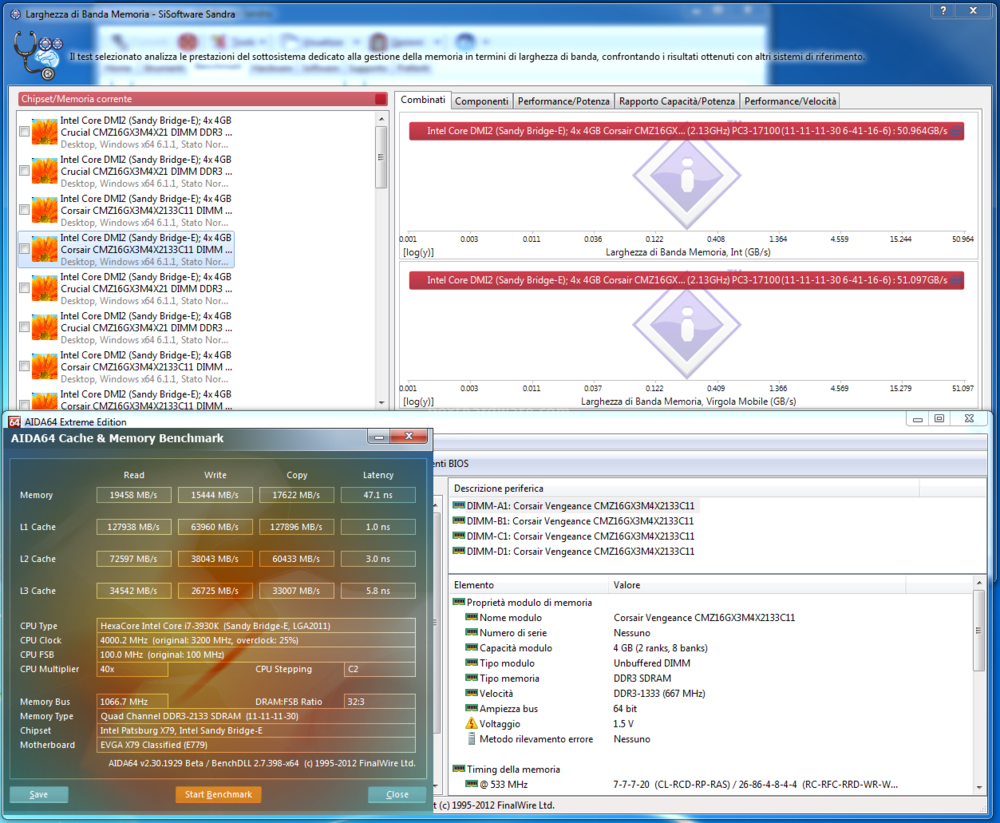Open the Performance/Potenza tab
The image size is (1000, 823).
[563, 101]
